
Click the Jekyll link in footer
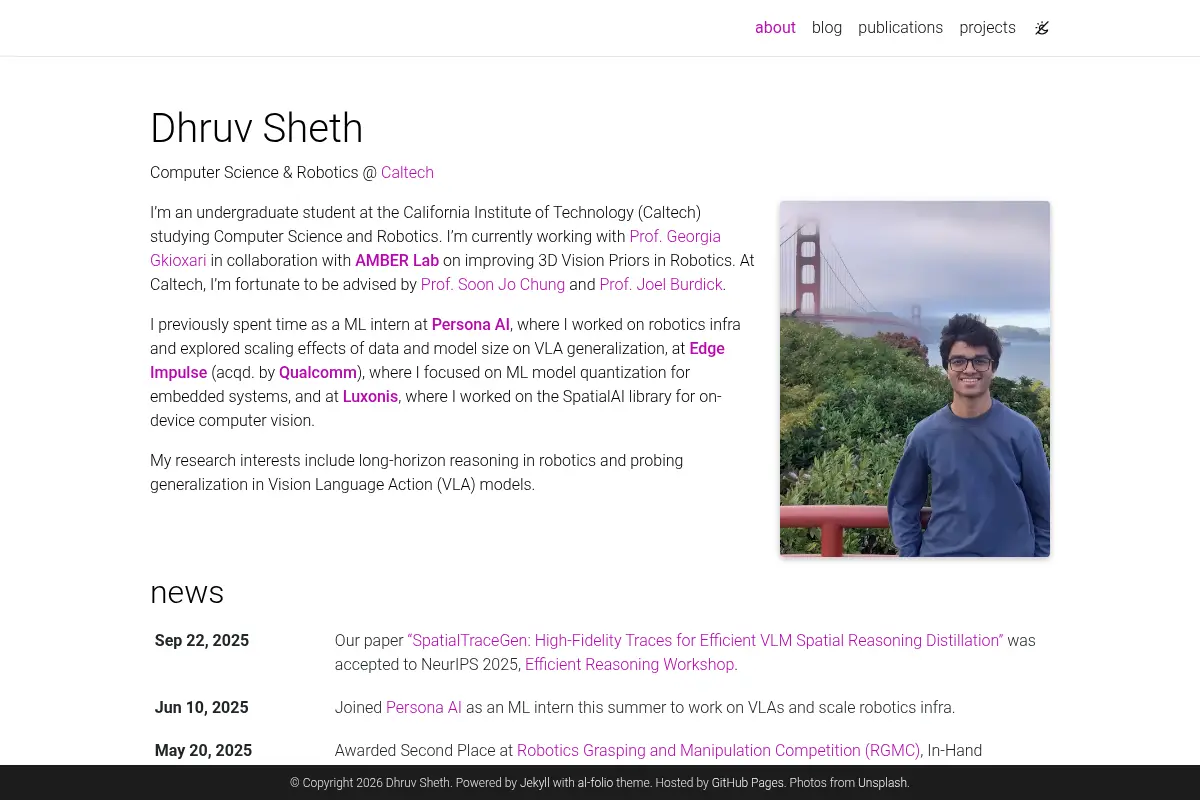(534, 783)
